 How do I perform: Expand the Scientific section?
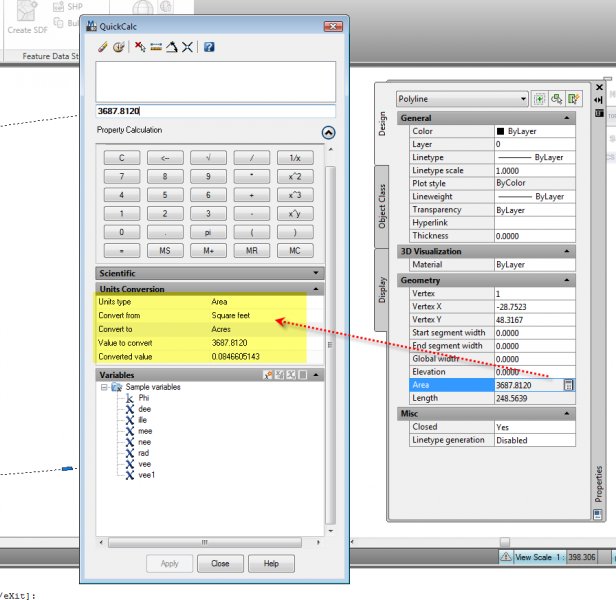click(316, 273)
